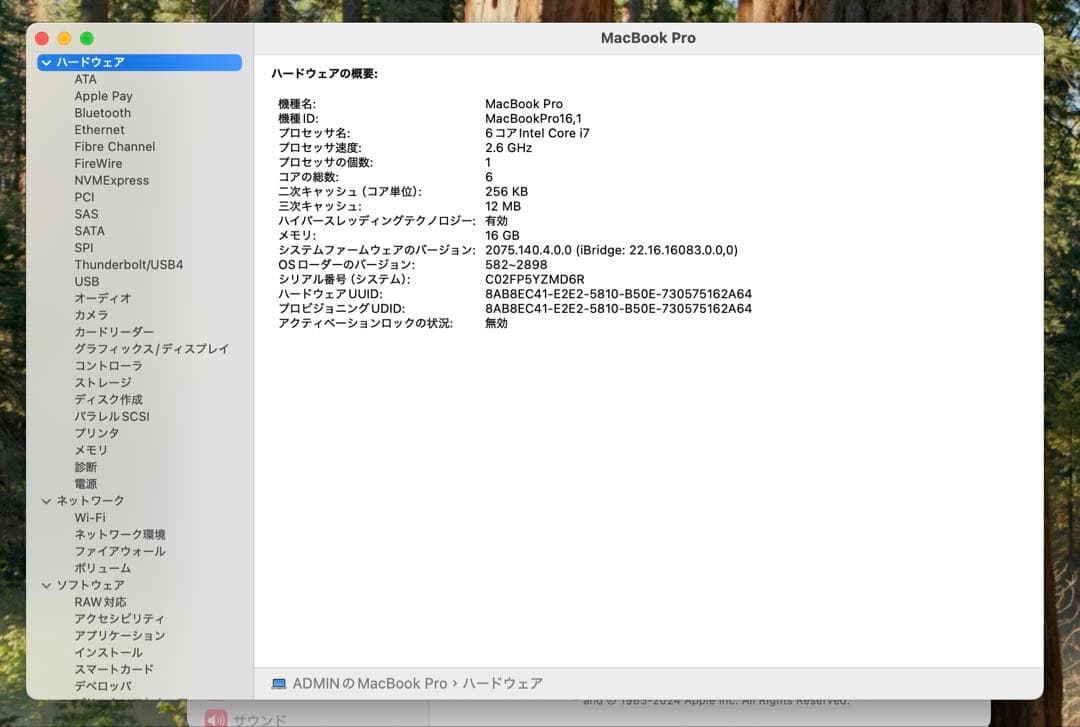
Task: Select Bluetooth in the sidebar
Action: click(x=103, y=112)
